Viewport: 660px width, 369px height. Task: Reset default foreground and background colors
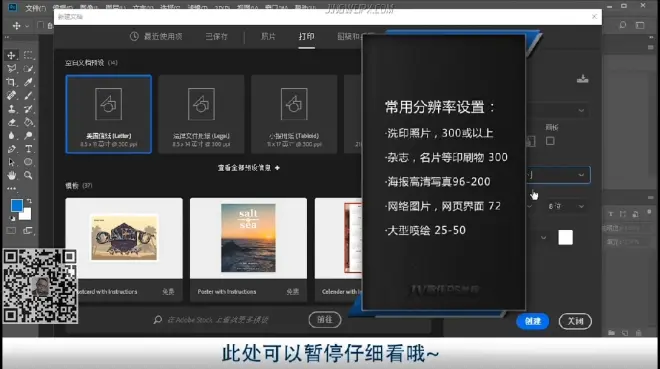coord(12,218)
